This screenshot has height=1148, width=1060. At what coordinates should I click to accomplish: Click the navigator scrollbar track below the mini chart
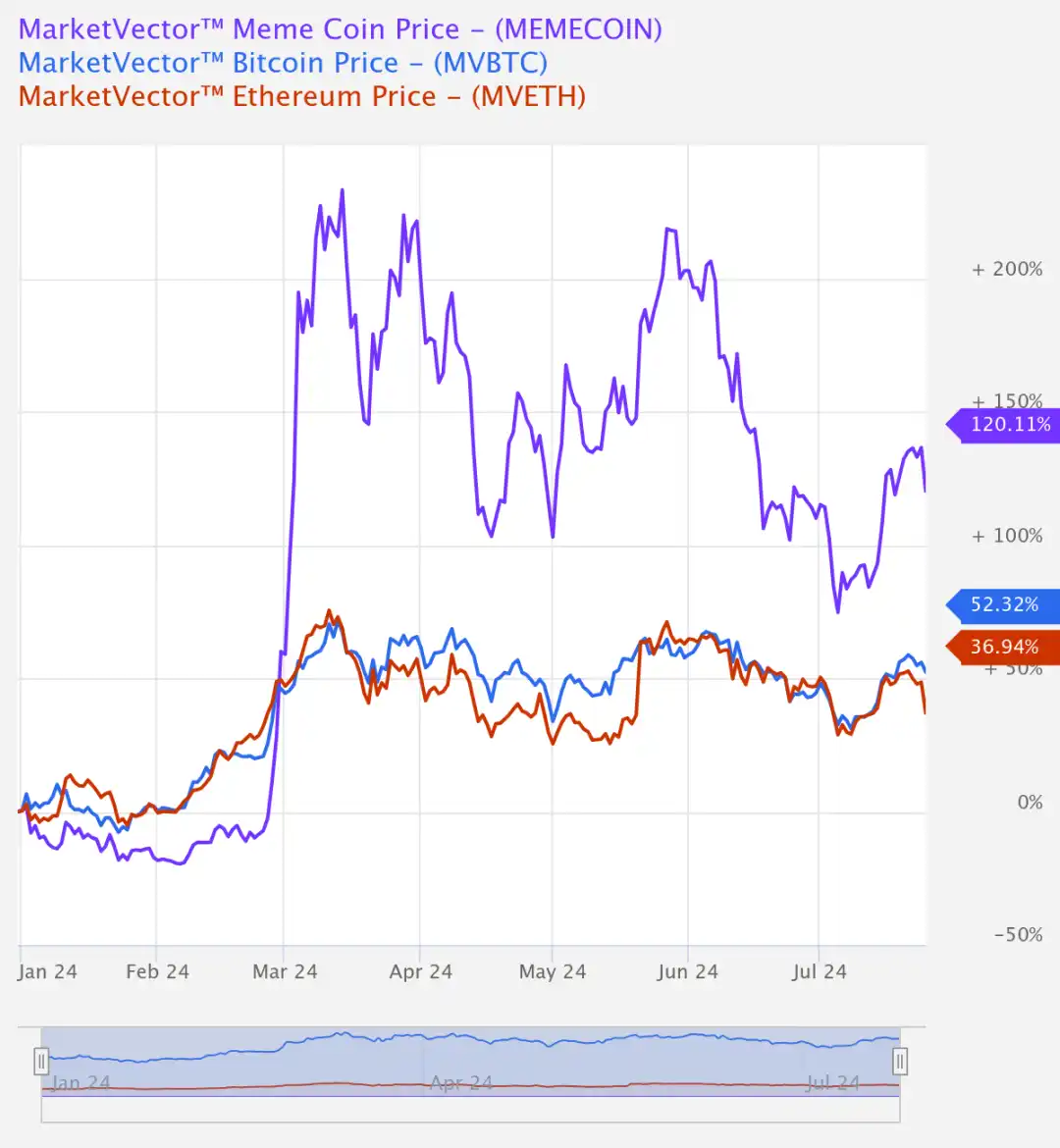(471, 1110)
